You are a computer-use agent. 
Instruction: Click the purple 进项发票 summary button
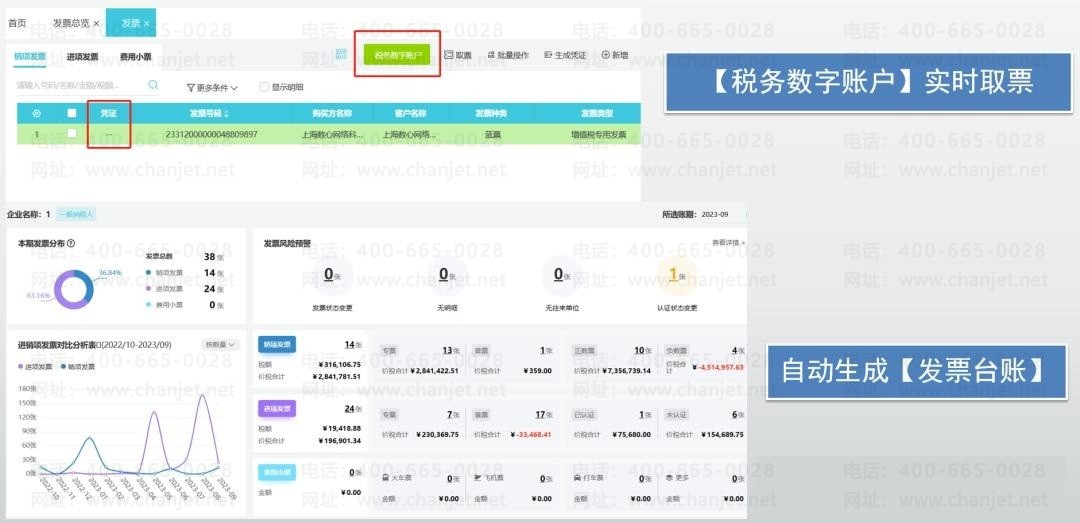(x=277, y=409)
